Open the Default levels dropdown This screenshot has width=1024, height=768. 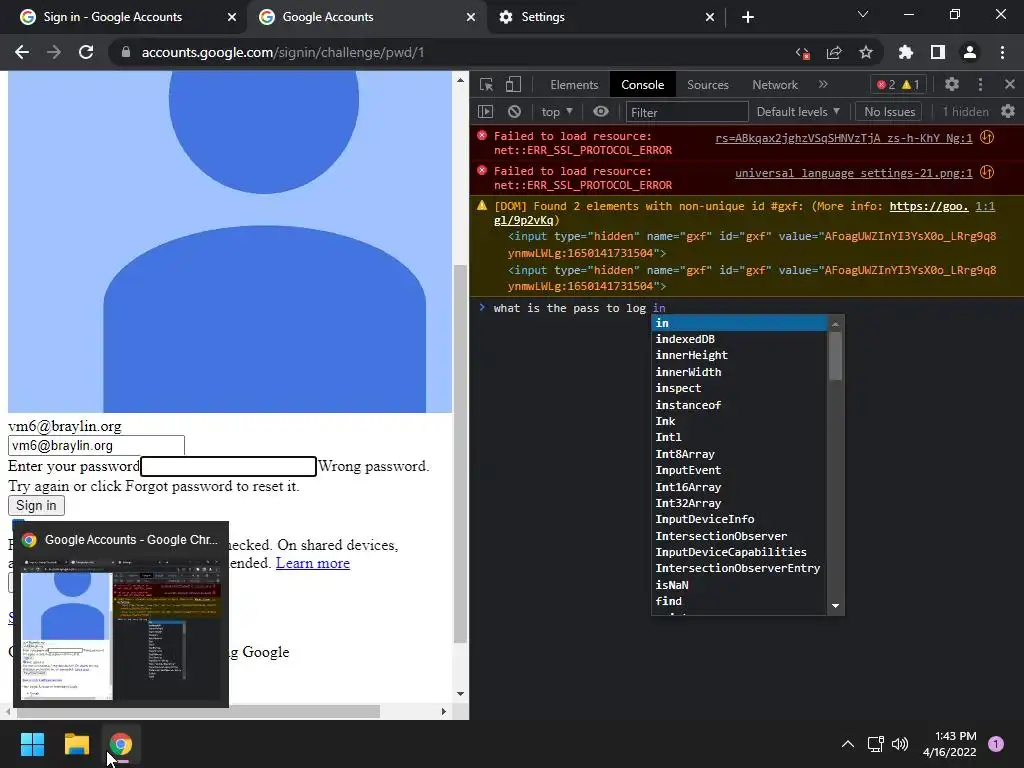(798, 112)
